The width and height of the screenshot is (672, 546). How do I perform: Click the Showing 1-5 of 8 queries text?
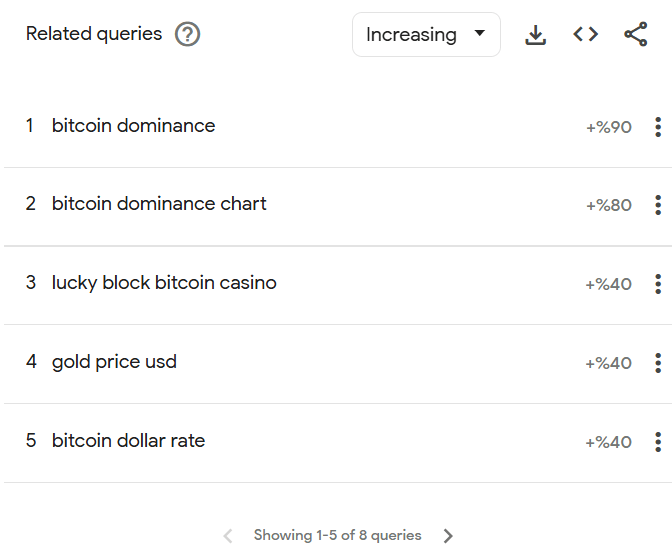(x=337, y=536)
